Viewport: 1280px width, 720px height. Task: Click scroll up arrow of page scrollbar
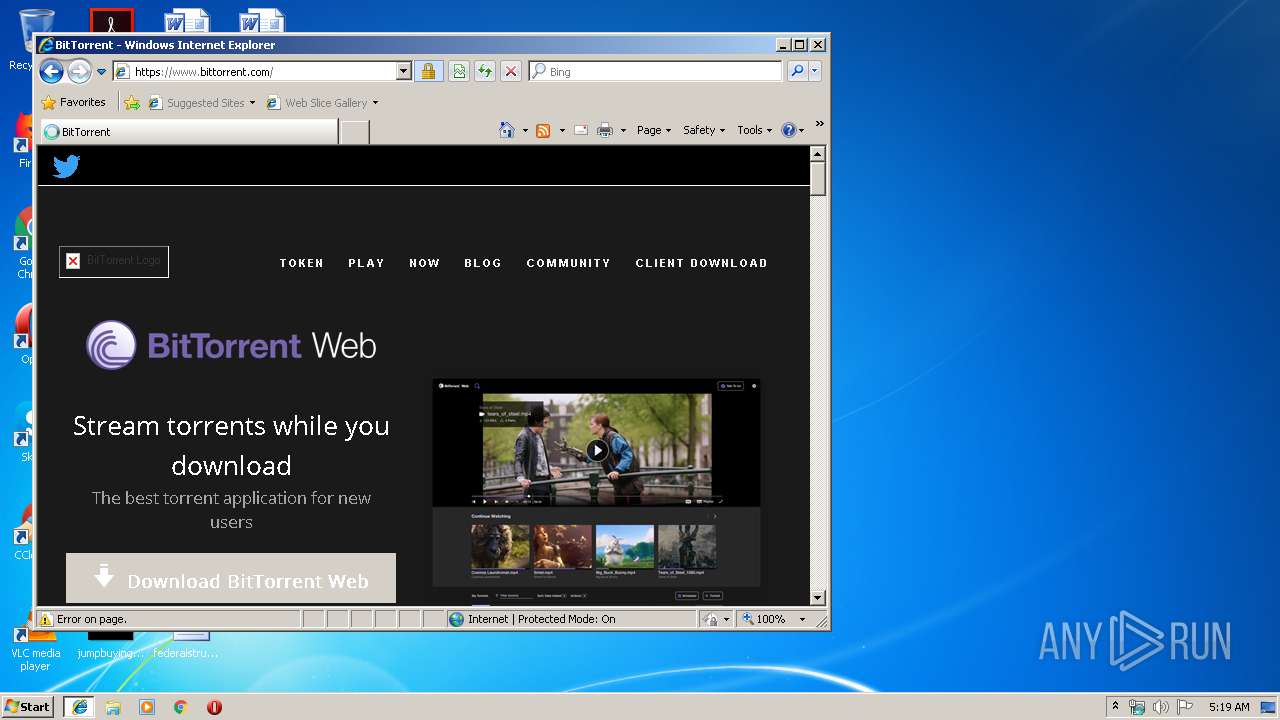click(817, 154)
